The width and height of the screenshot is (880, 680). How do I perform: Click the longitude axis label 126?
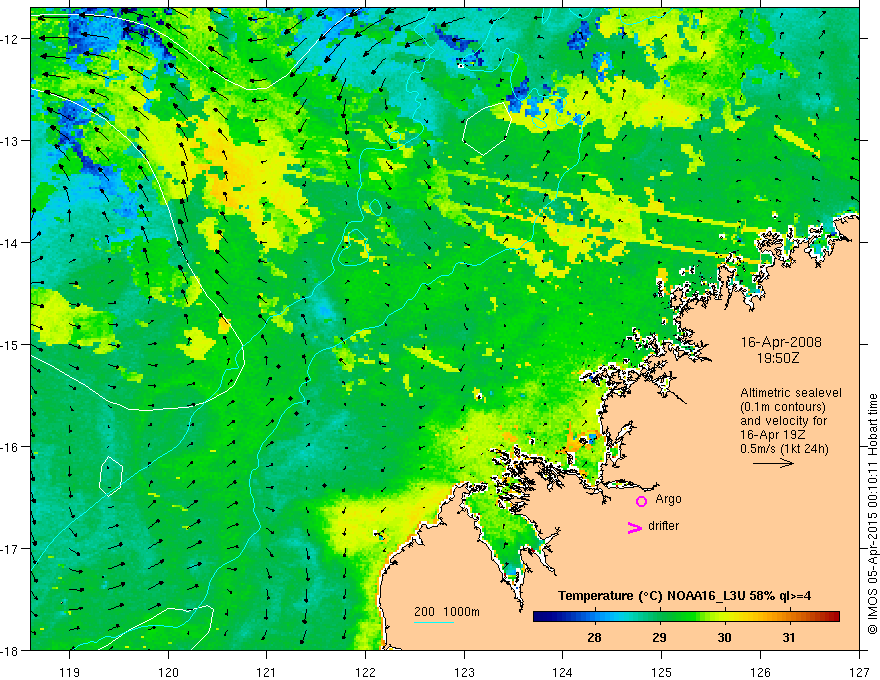click(x=760, y=672)
